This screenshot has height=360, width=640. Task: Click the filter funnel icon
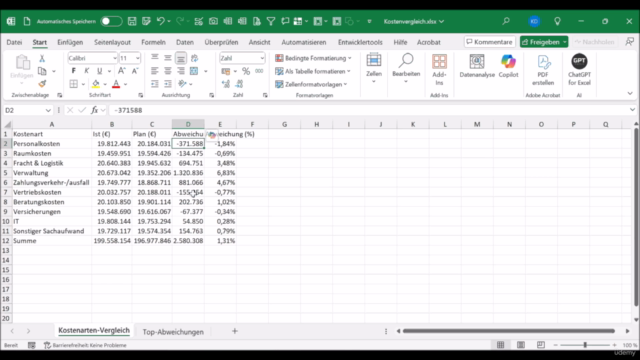(271, 21)
